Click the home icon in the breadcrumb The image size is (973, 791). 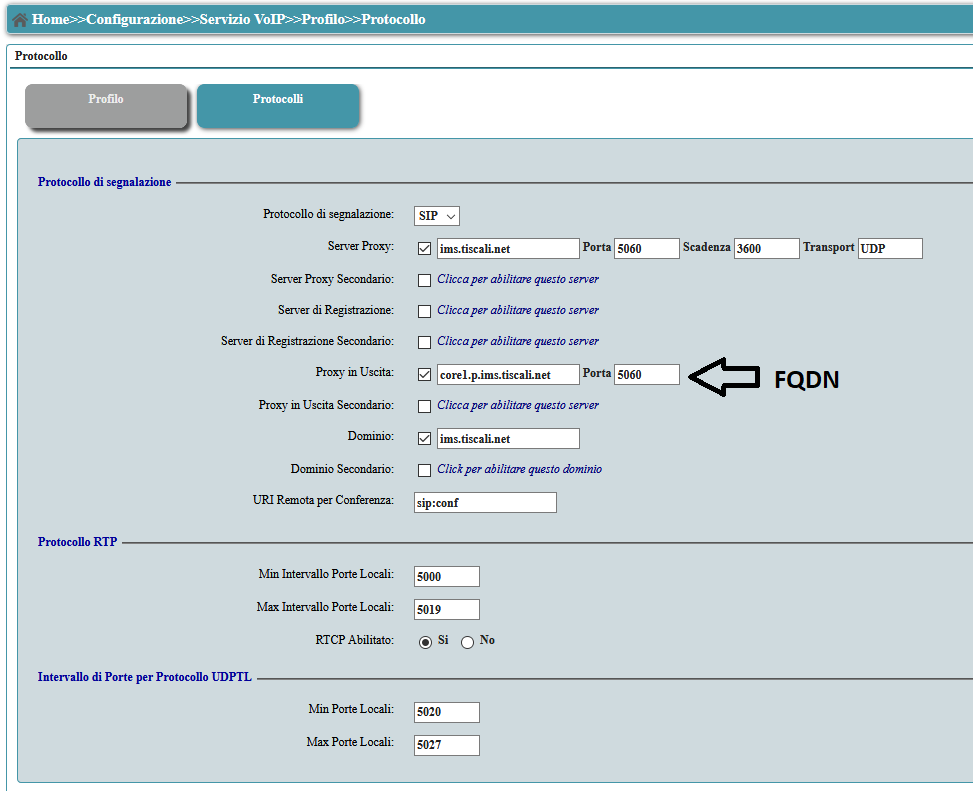(x=20, y=20)
